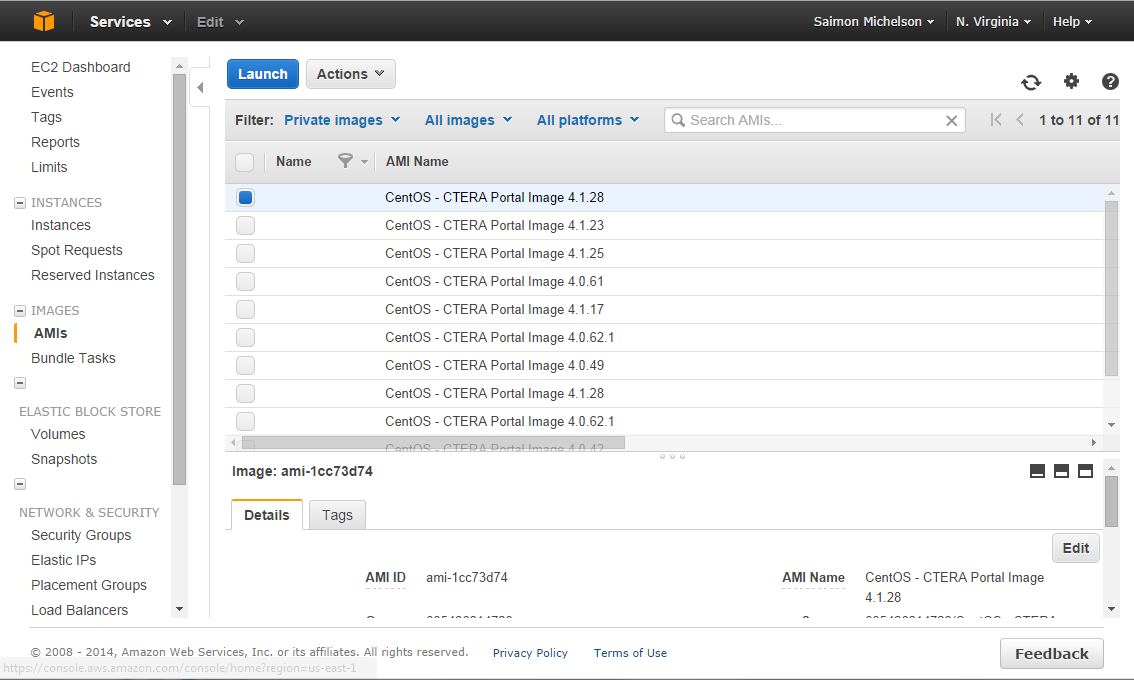This screenshot has height=680, width=1134.
Task: Open Snapshots in sidebar
Action: [64, 459]
